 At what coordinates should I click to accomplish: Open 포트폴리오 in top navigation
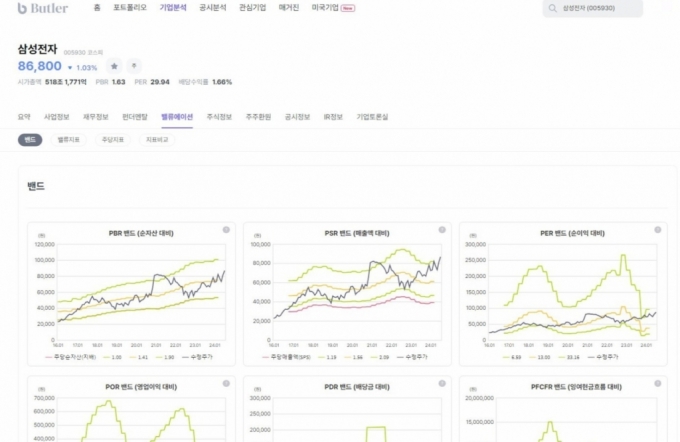pos(130,8)
